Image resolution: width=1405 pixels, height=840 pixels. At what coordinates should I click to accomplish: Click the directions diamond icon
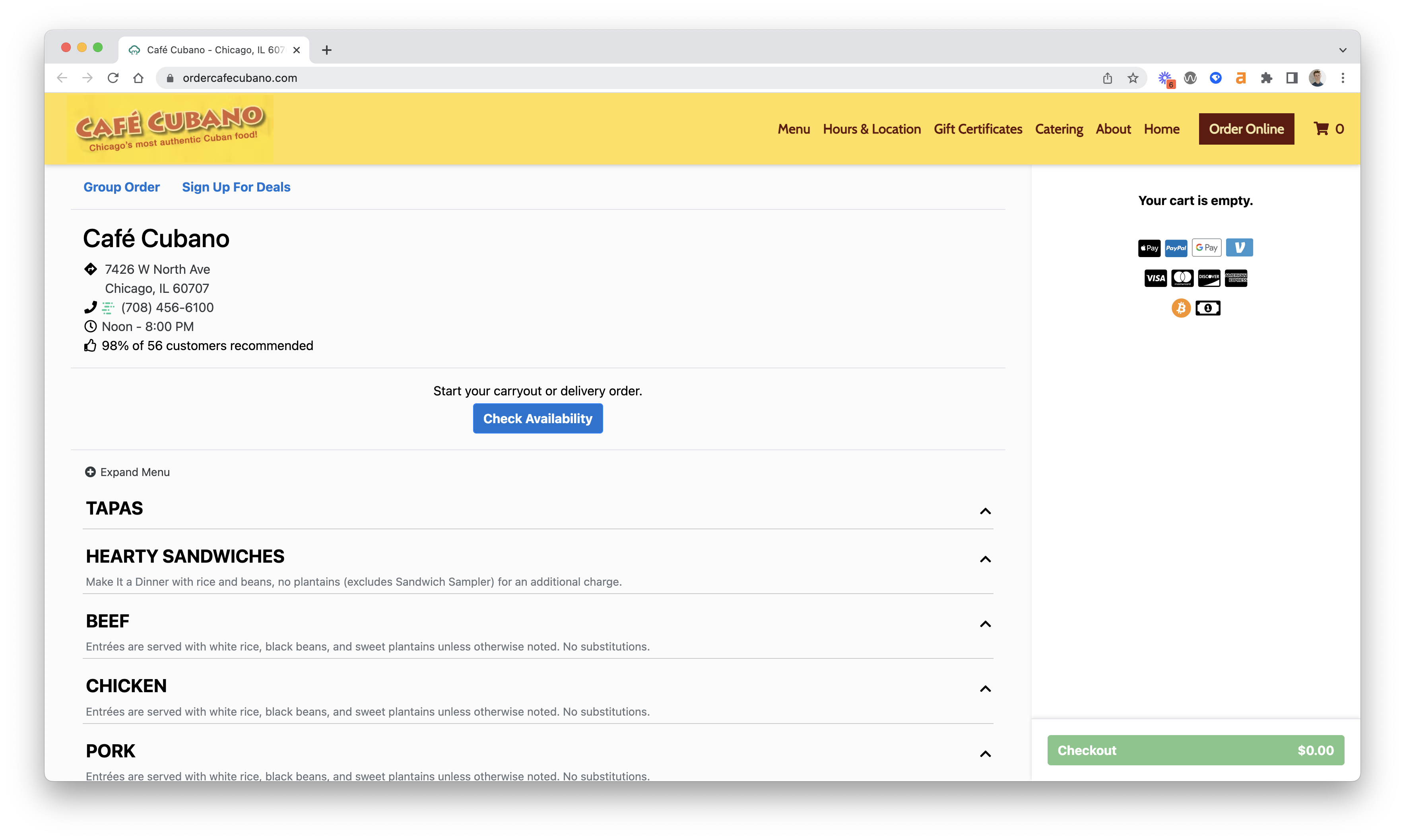coord(90,269)
